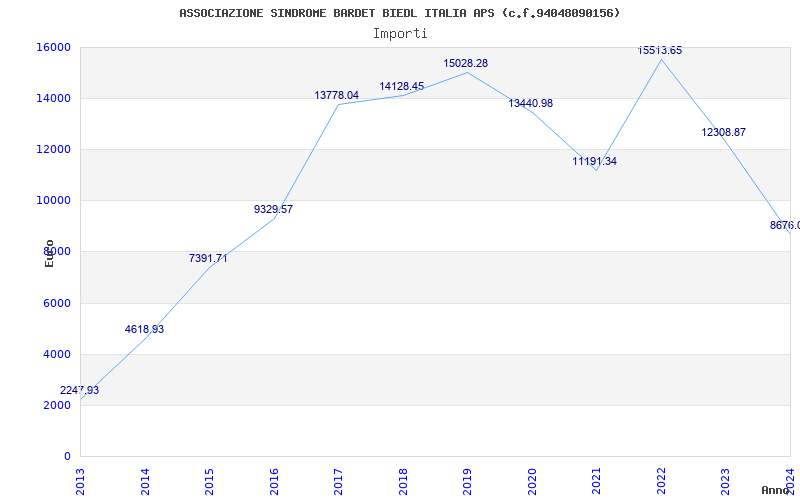800x500 pixels.
Task: Click x-axis year 2021
Action: [x=596, y=482]
